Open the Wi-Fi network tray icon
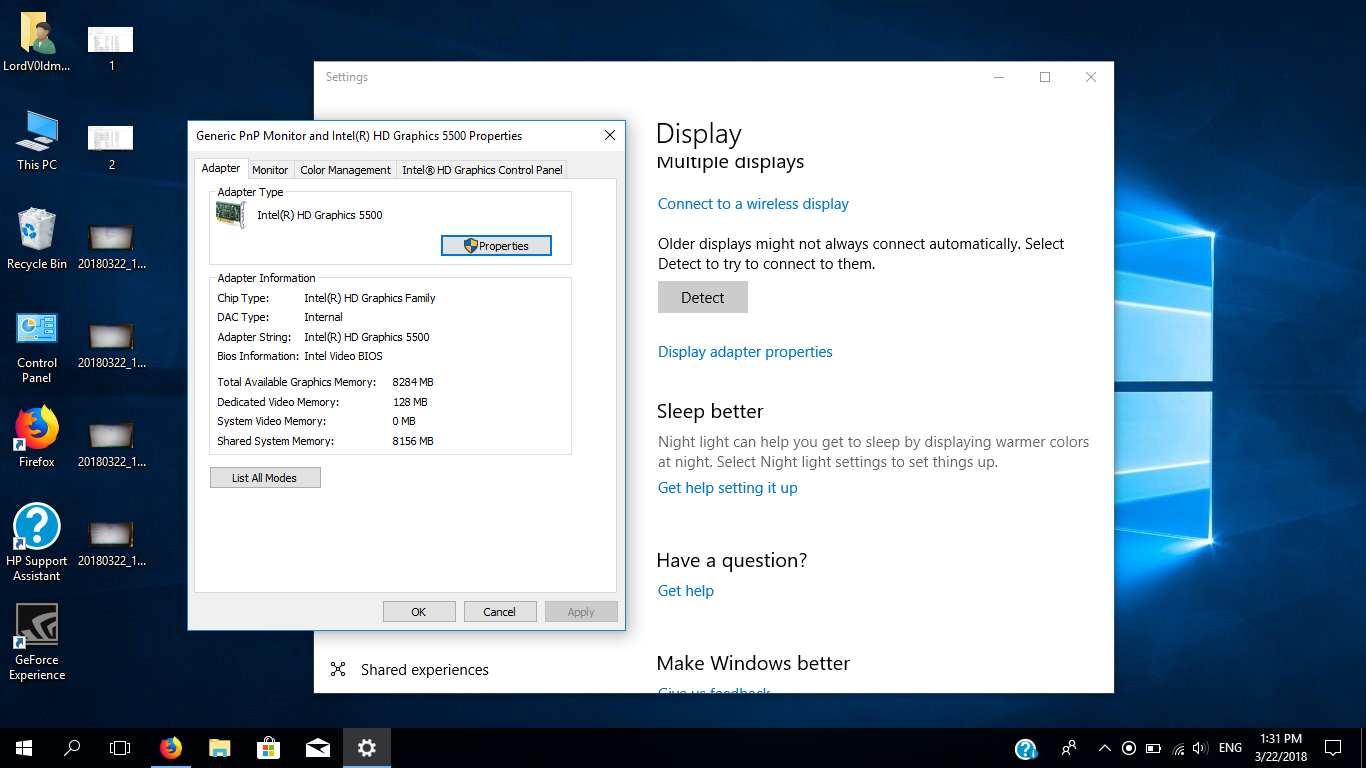This screenshot has height=768, width=1366. click(x=1177, y=748)
